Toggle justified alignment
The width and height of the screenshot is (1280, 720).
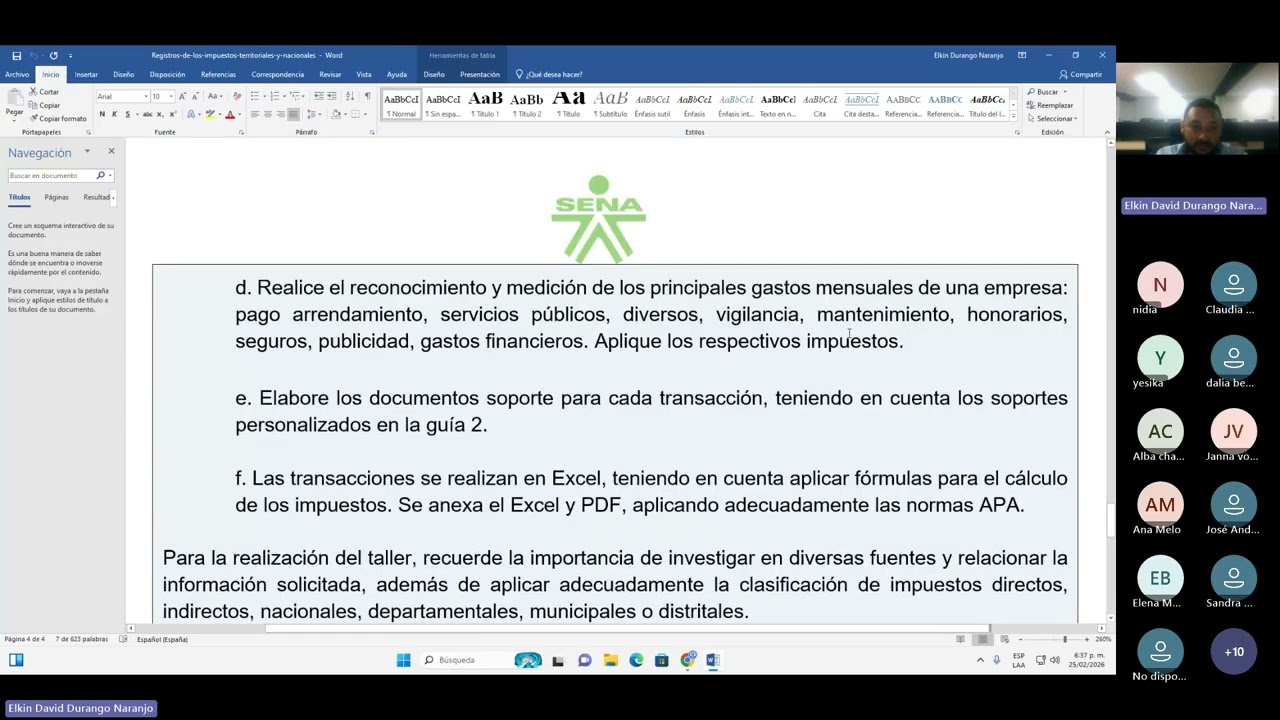(x=293, y=114)
